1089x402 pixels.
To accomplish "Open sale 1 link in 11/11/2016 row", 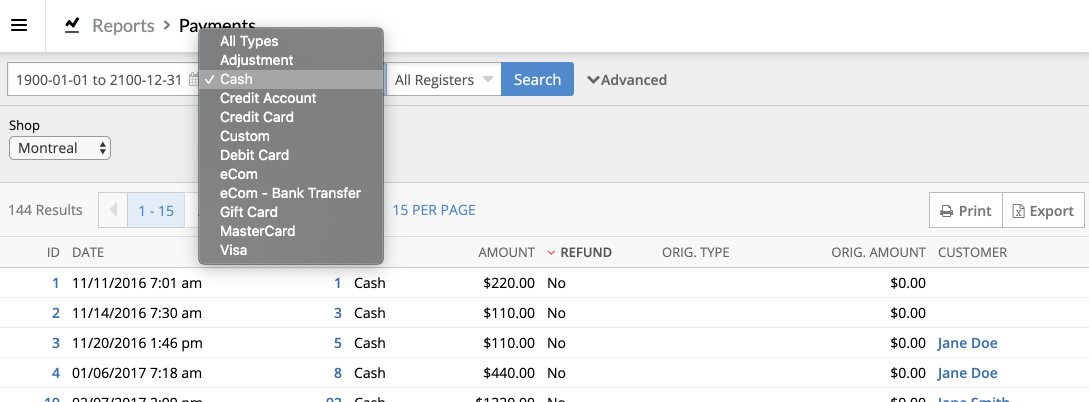I will coord(338,283).
